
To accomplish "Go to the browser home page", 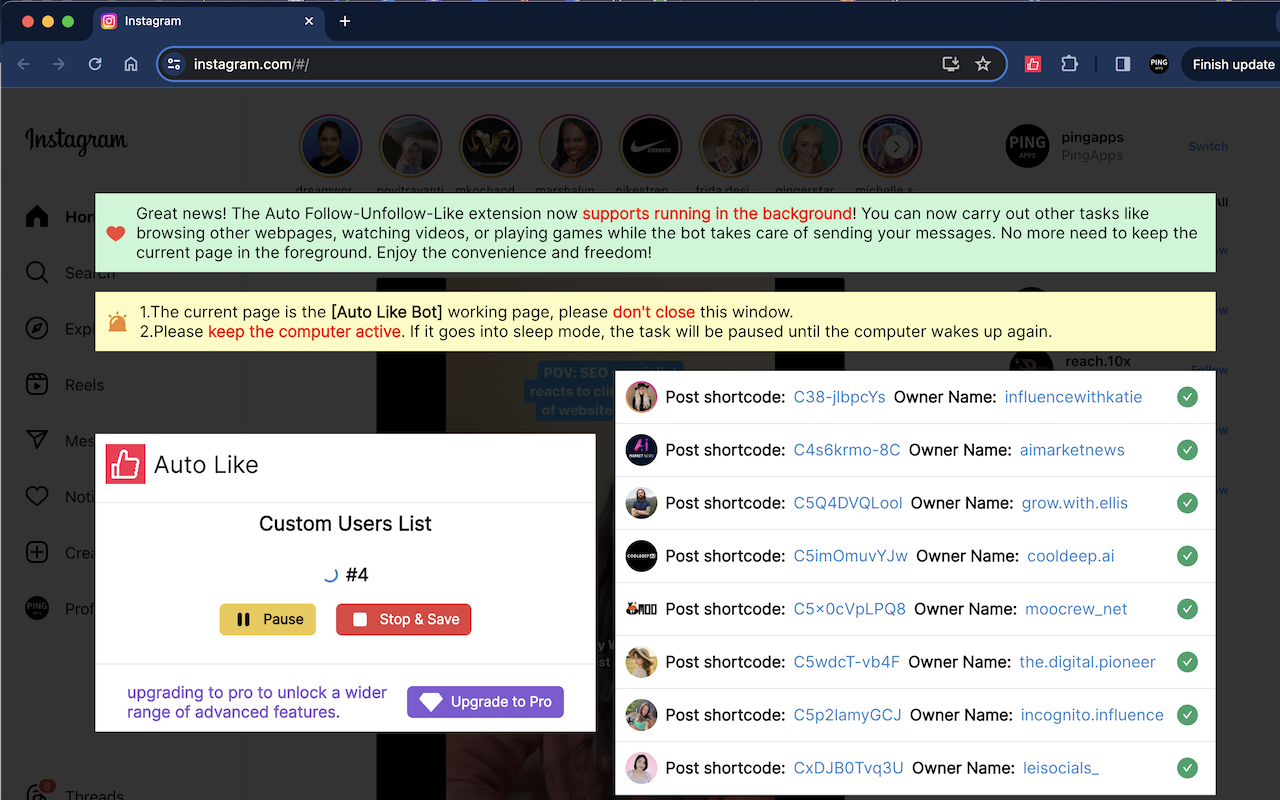I will tap(131, 64).
